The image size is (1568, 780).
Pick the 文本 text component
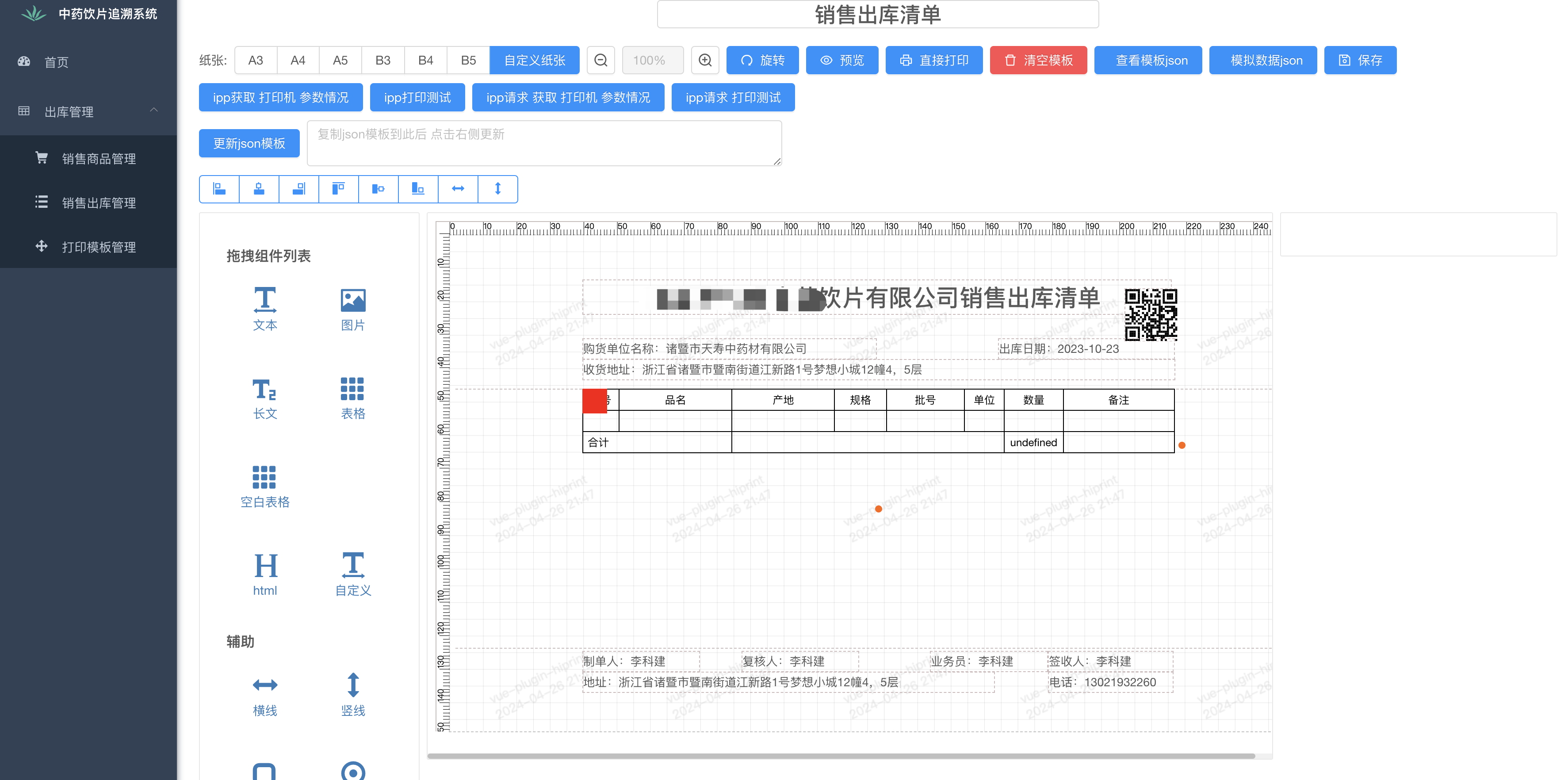(x=265, y=309)
